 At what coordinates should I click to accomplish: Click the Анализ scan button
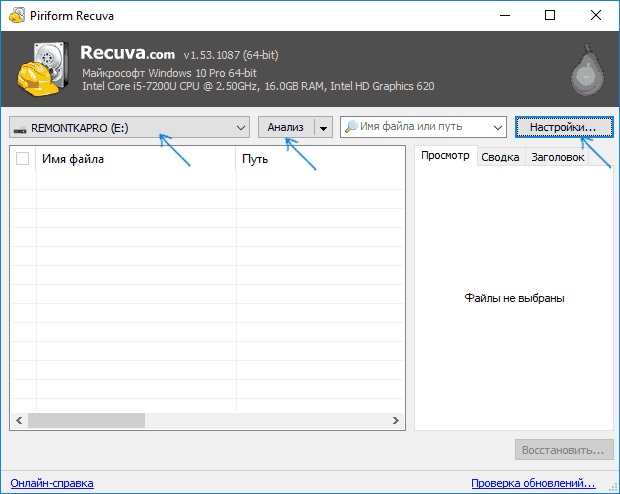click(x=285, y=127)
